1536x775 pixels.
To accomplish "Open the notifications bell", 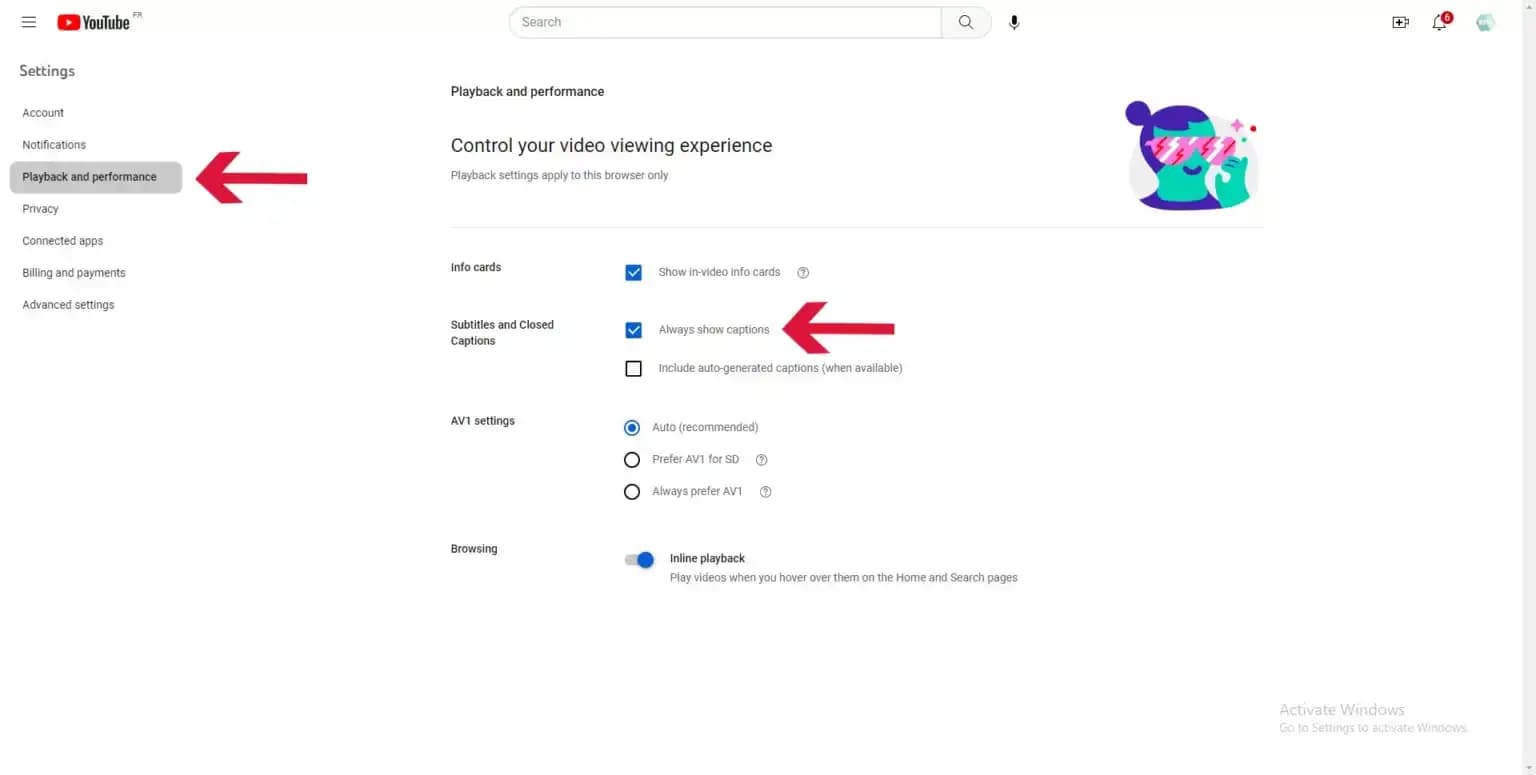I will [1440, 22].
